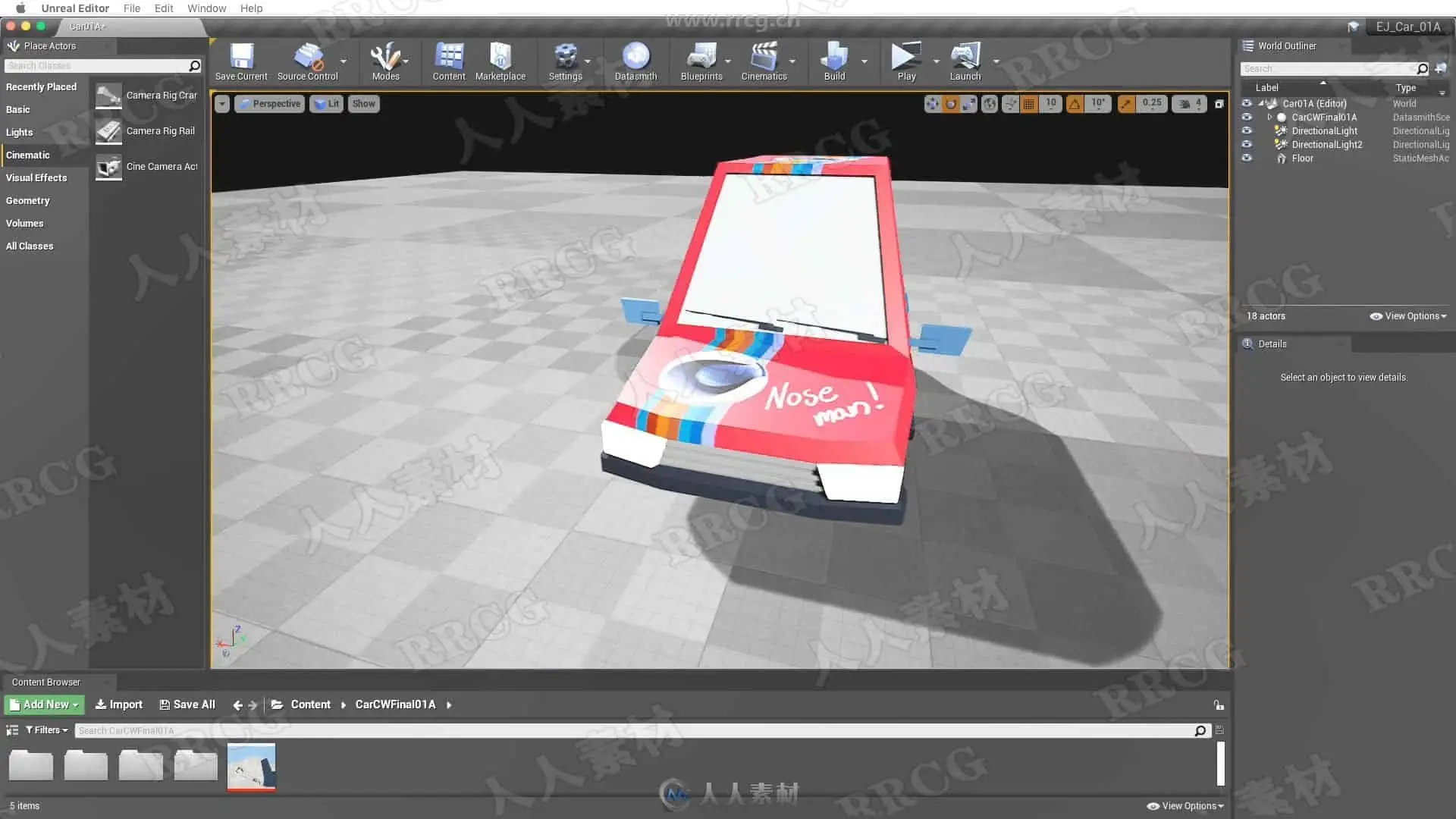Expand the CarCWFinal01A tree item
The height and width of the screenshot is (819, 1456).
pos(1269,118)
